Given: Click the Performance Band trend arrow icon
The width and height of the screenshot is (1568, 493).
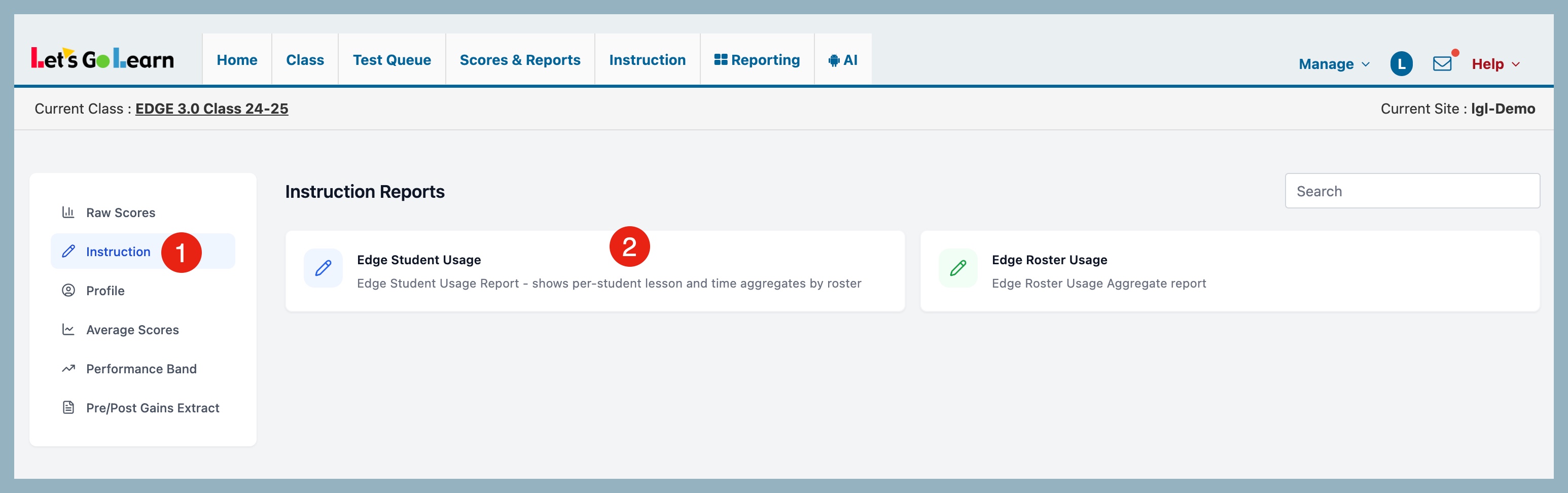Looking at the screenshot, I should tap(68, 368).
